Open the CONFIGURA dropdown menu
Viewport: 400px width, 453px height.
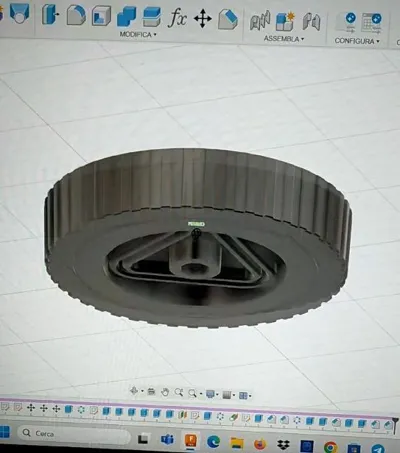[357, 41]
